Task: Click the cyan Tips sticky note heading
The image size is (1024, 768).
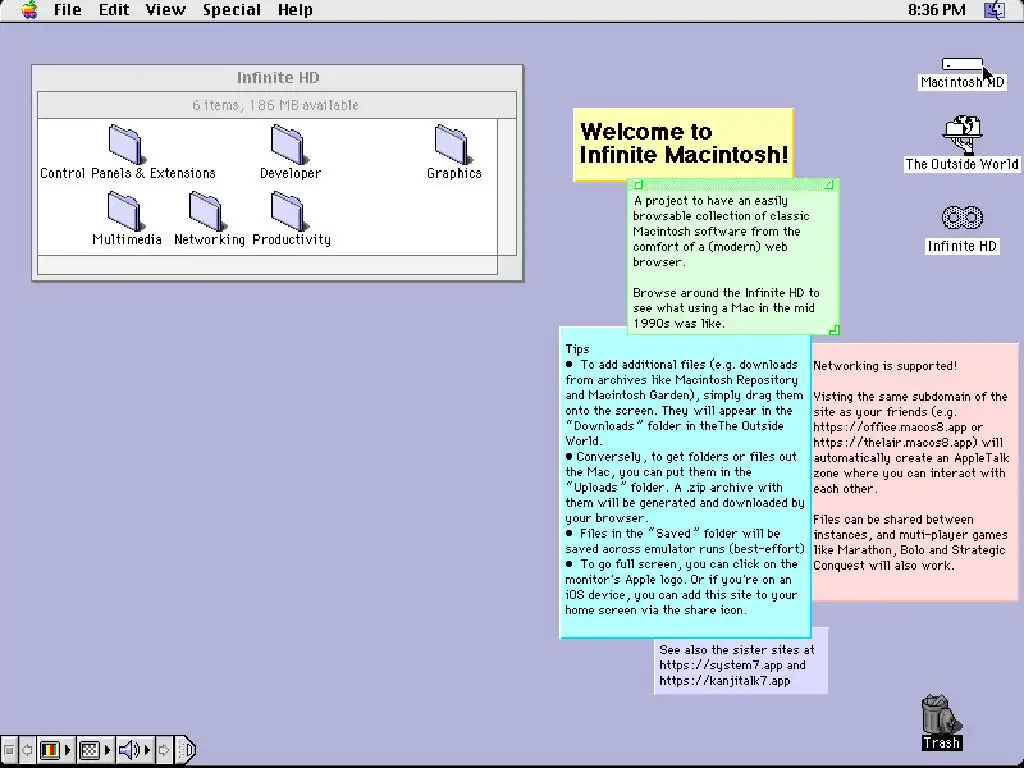Action: click(x=577, y=349)
